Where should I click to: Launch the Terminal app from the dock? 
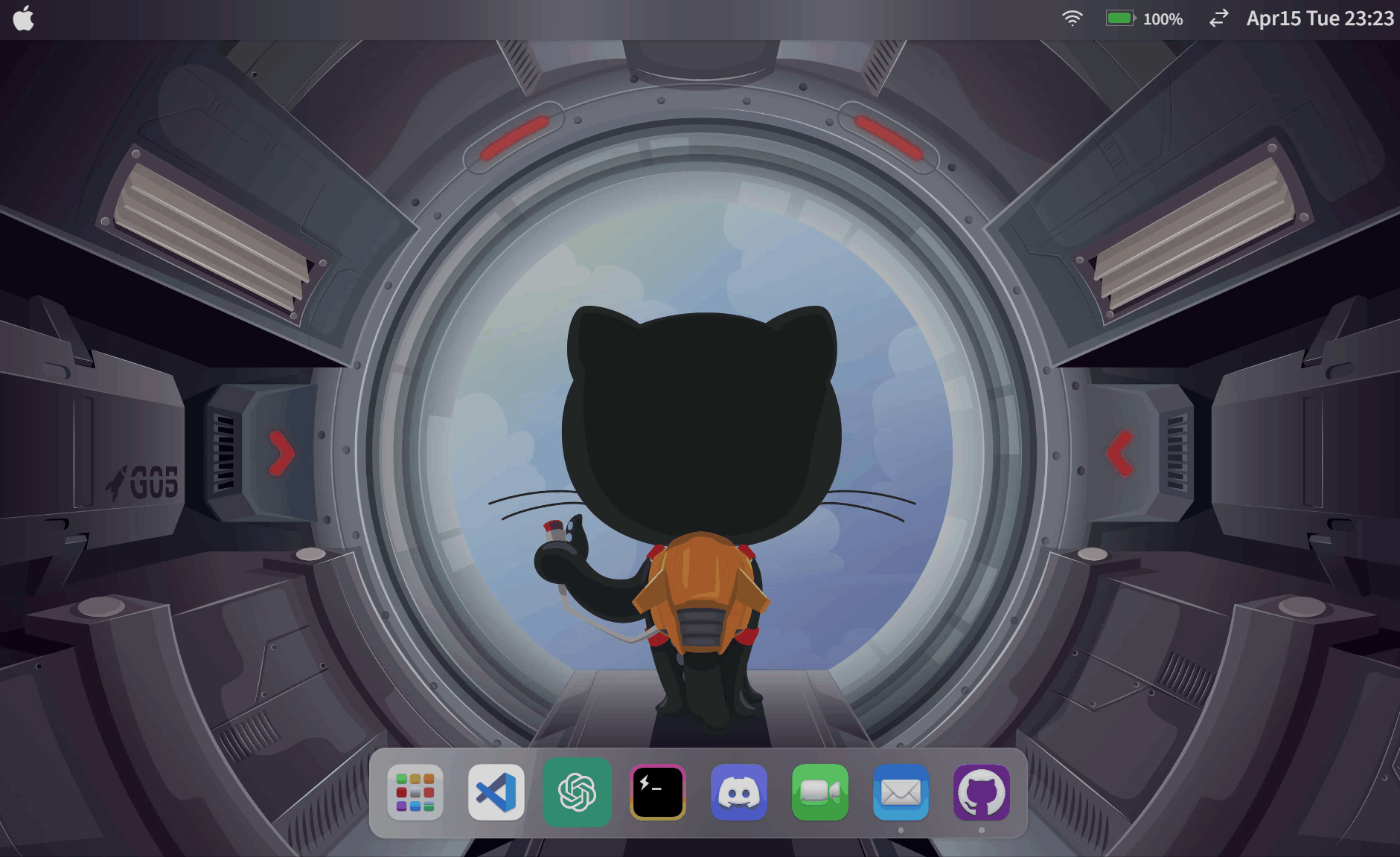[658, 792]
